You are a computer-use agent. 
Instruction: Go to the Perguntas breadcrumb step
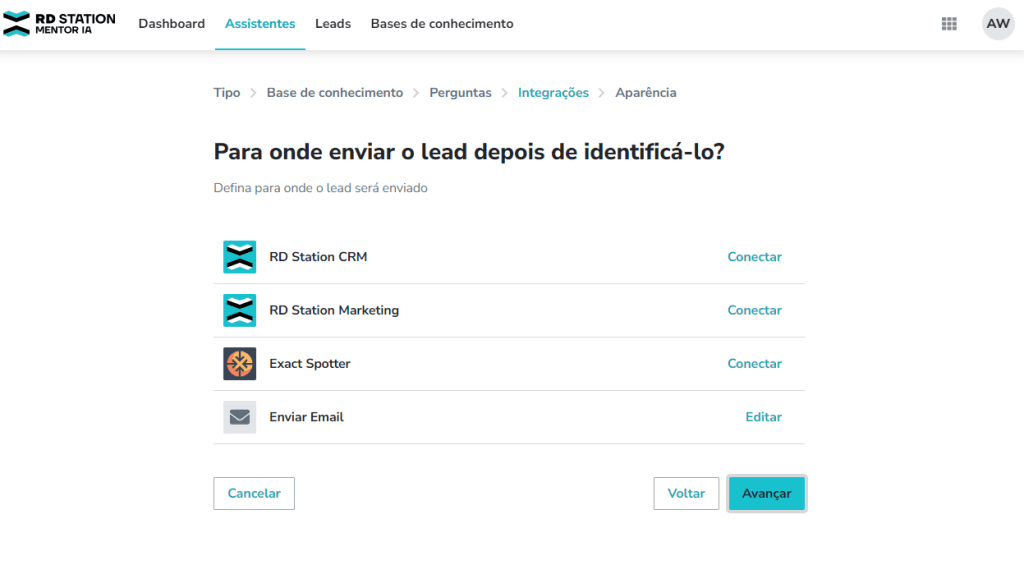460,93
